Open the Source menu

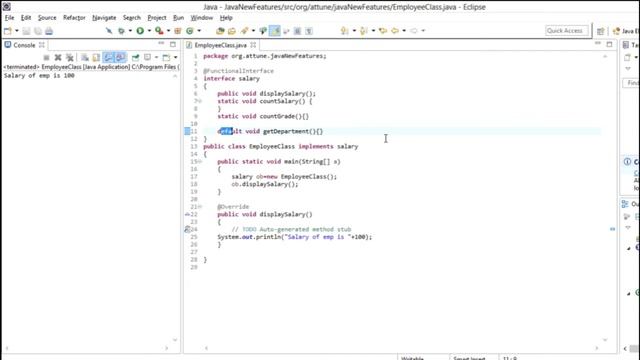click(x=47, y=18)
